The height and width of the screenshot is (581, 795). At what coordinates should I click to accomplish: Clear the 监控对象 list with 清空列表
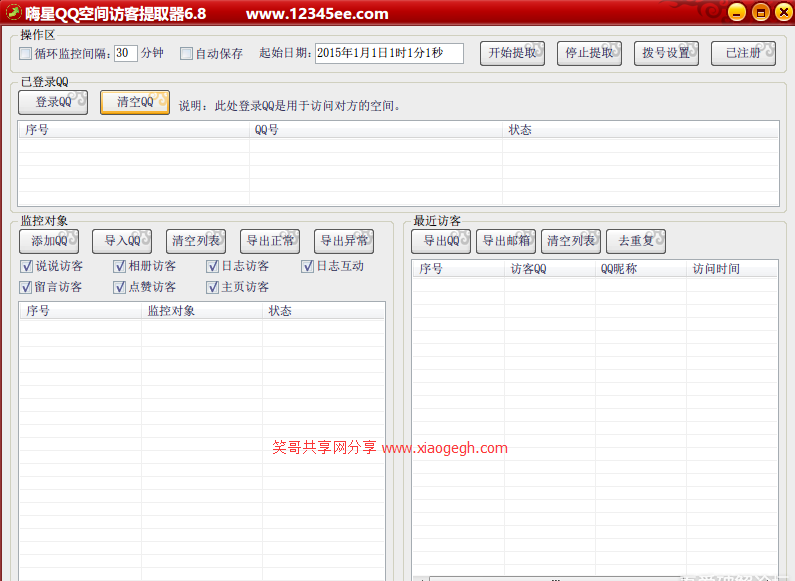point(196,241)
